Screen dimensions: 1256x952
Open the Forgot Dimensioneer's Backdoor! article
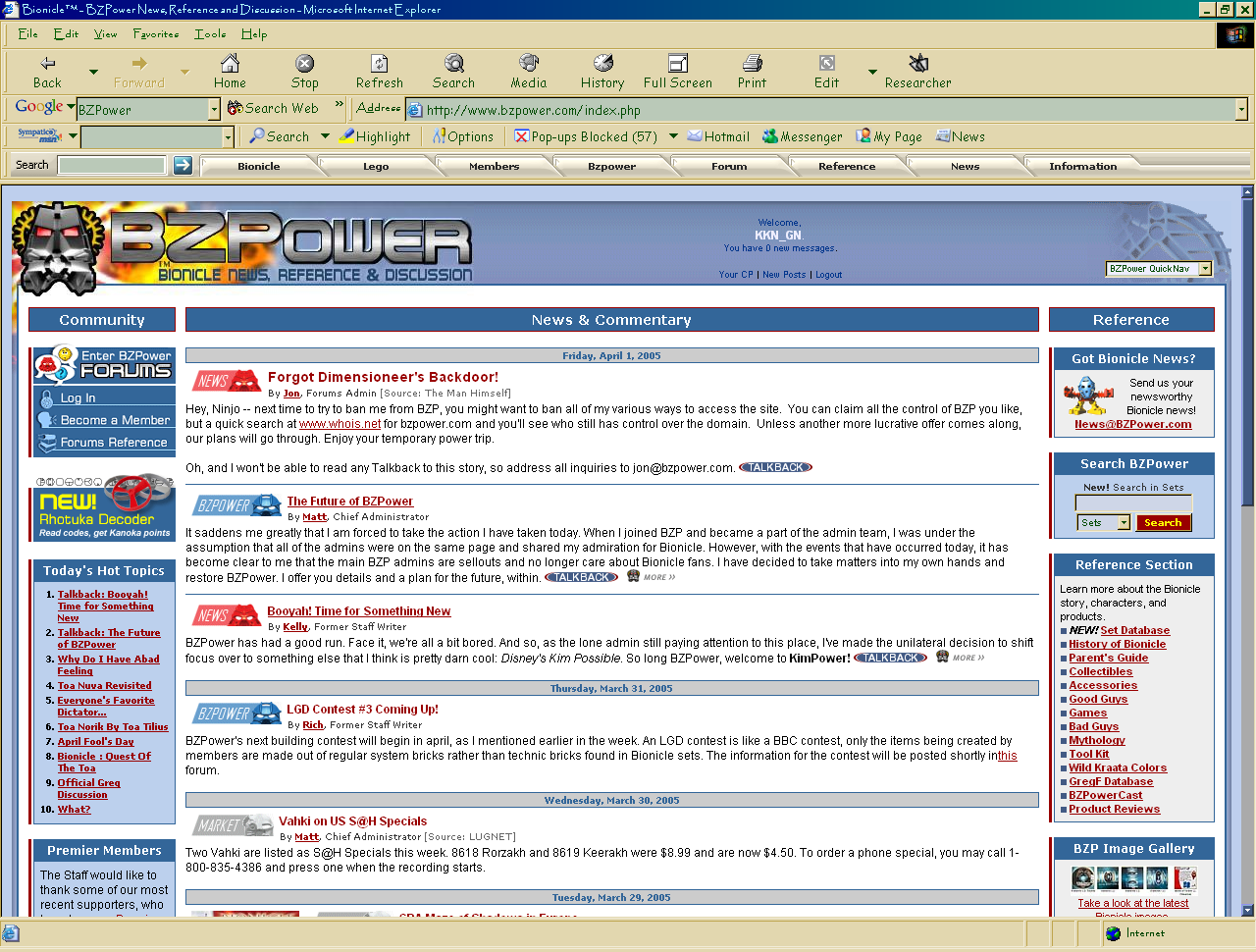(x=383, y=377)
